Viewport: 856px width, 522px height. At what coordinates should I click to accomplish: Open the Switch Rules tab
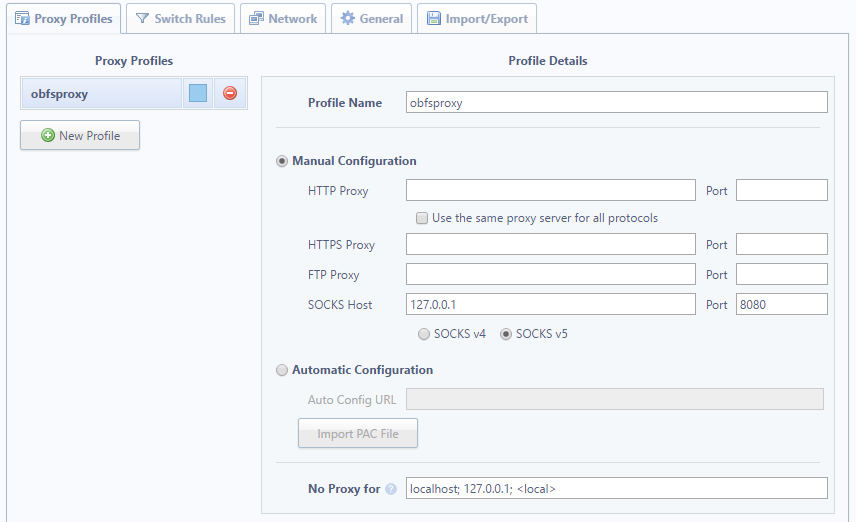[180, 19]
